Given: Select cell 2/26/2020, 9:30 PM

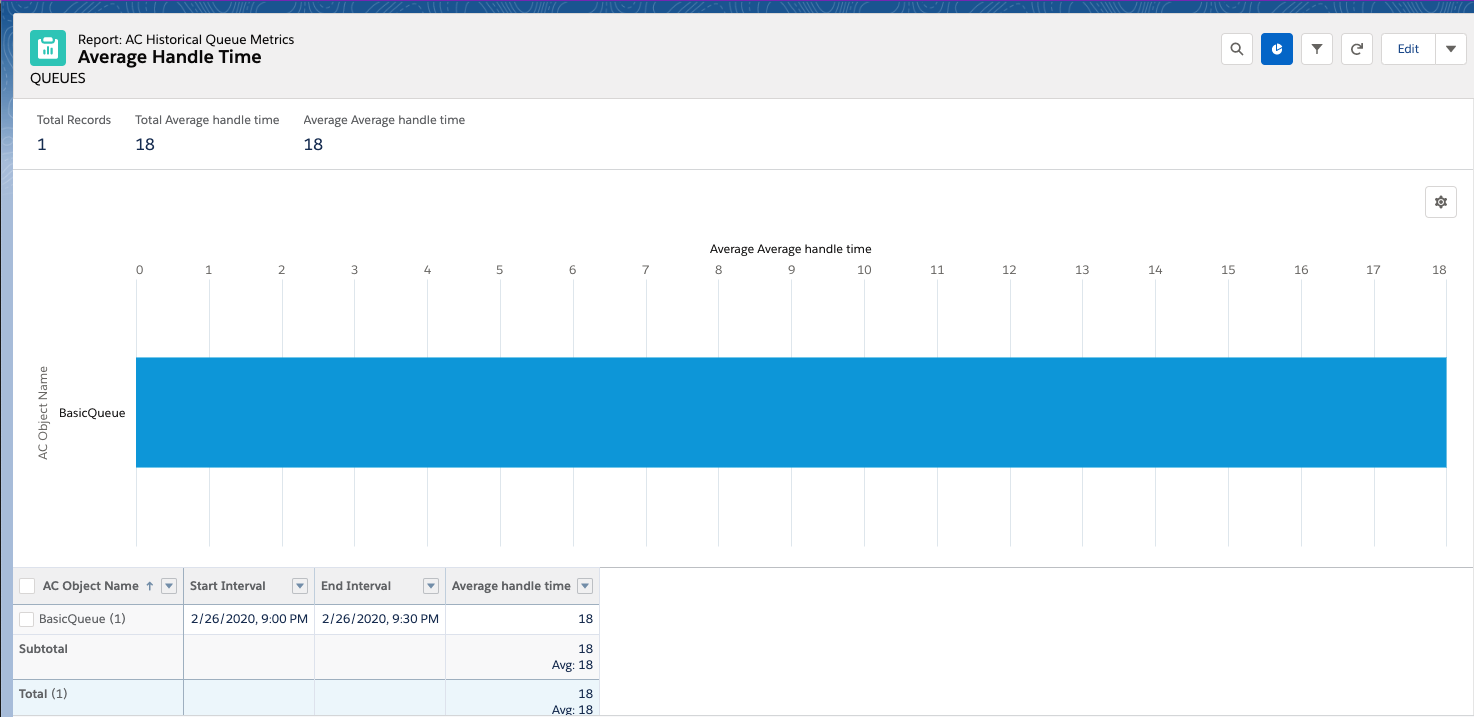Looking at the screenshot, I should coord(380,619).
